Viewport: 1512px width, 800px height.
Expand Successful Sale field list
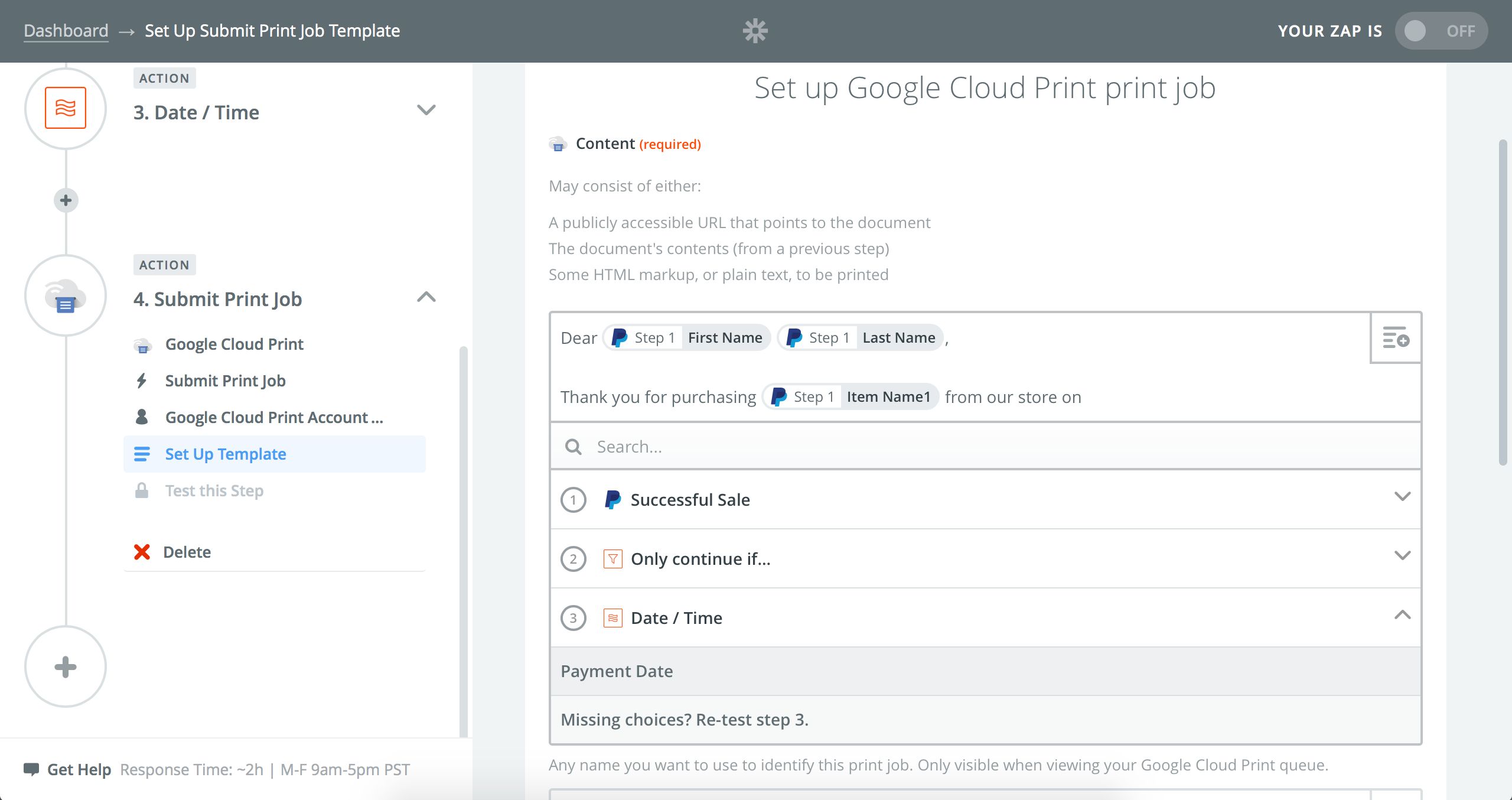1402,496
